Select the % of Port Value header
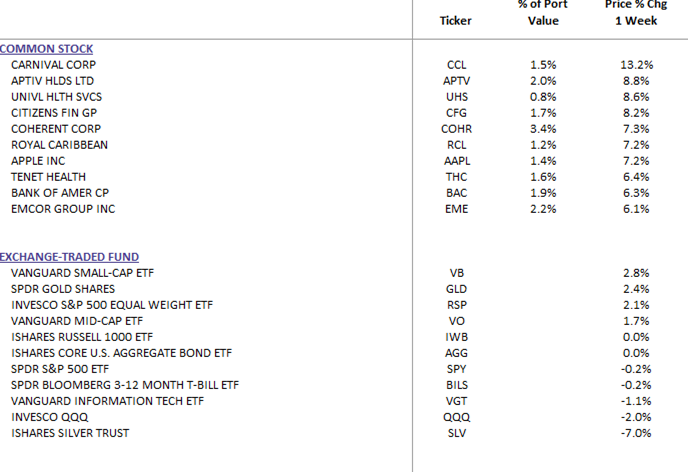Screen dimensions: 688x472 [543, 13]
